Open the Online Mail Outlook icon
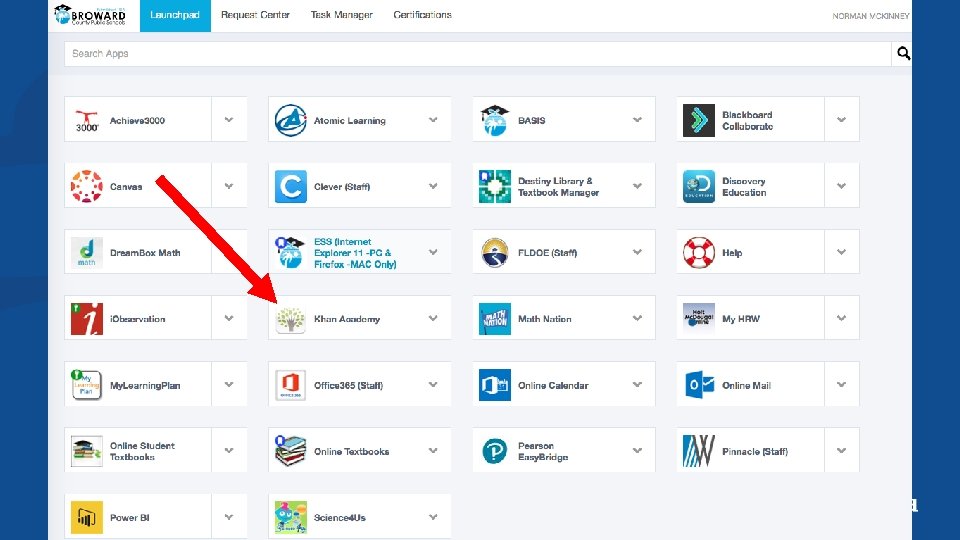Screen dimensions: 960x540 (699, 385)
